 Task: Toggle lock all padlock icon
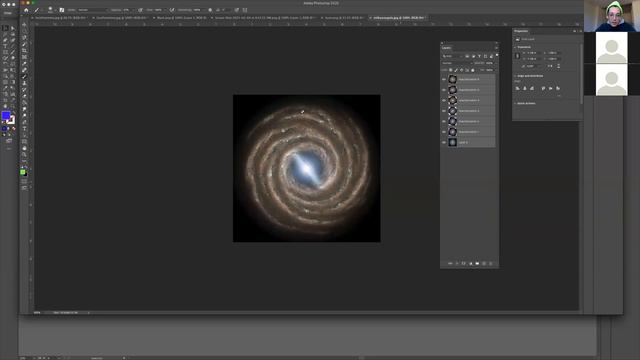[473, 70]
